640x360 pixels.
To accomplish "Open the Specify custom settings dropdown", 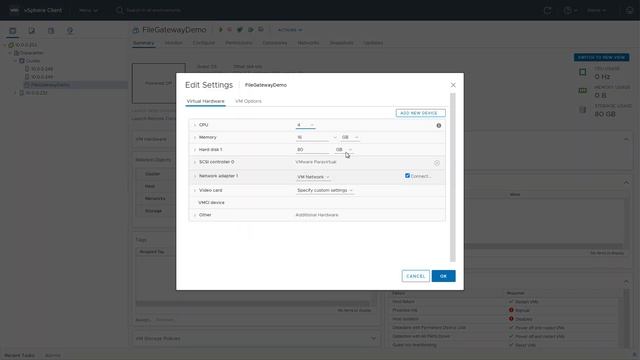I will coord(325,191).
